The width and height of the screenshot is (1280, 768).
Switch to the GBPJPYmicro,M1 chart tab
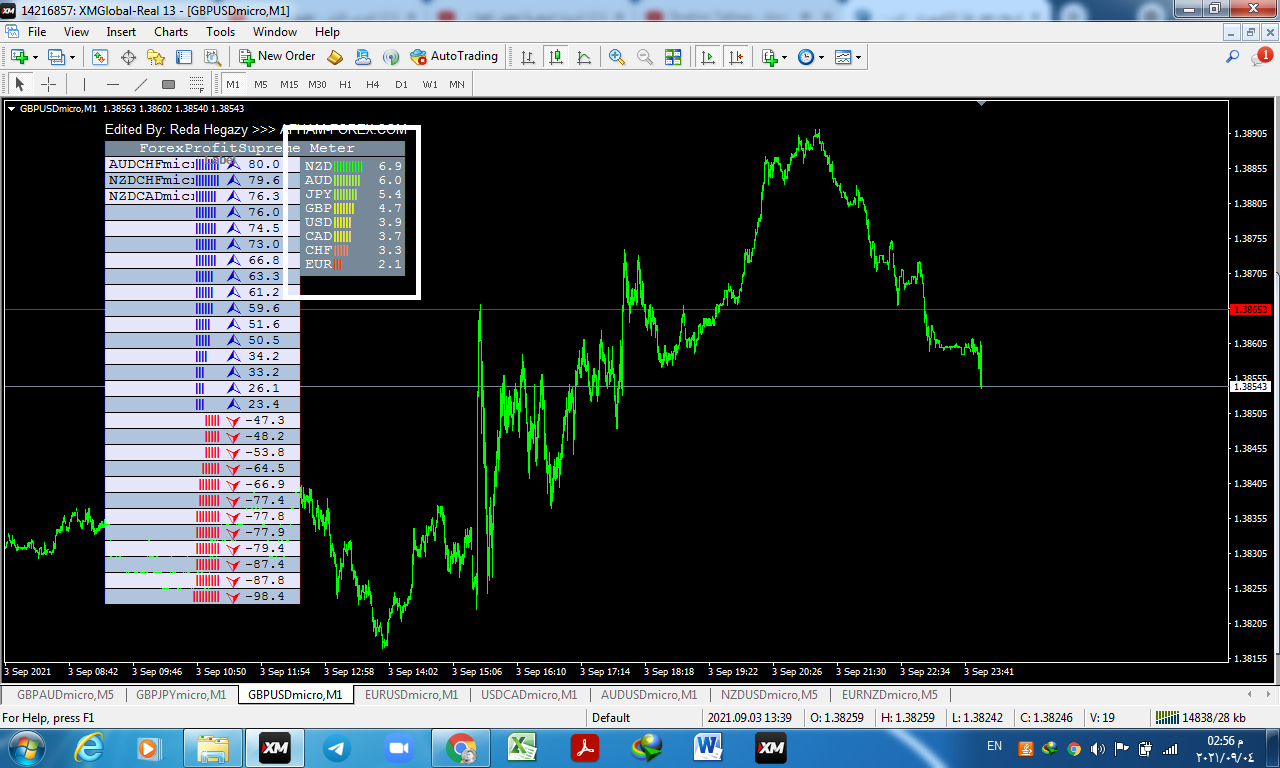coord(181,694)
